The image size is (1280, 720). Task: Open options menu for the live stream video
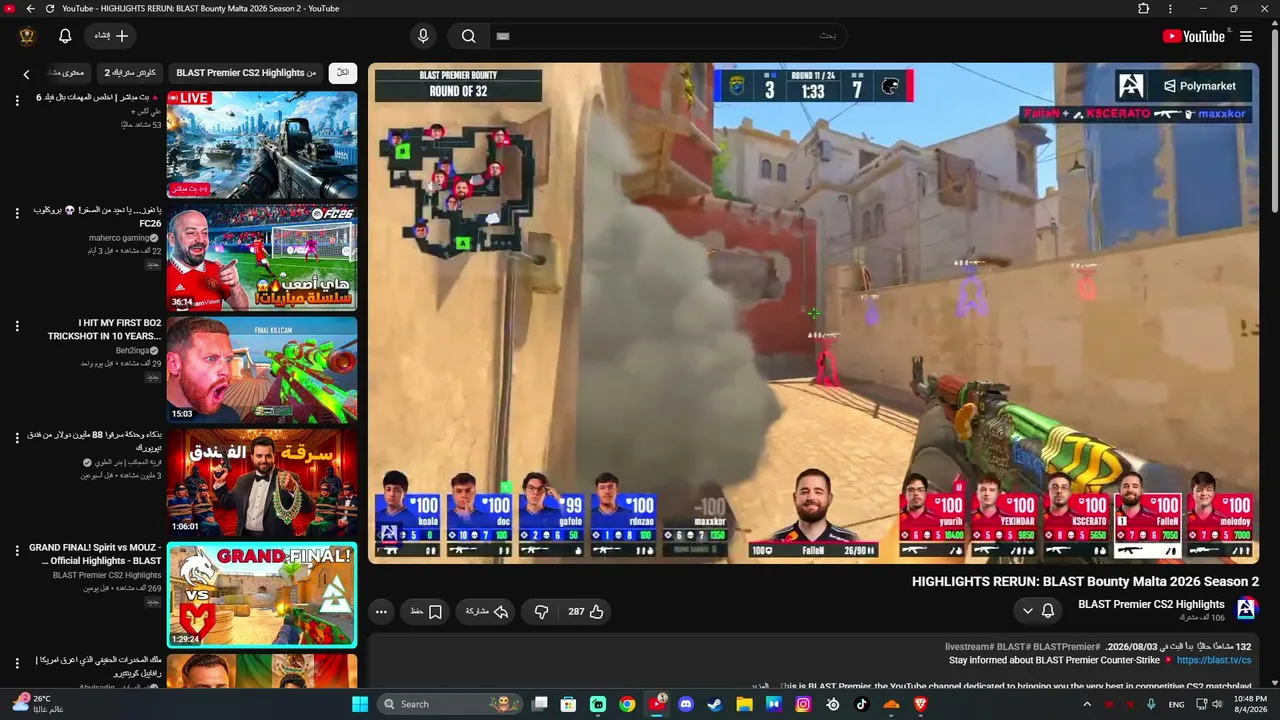point(17,100)
